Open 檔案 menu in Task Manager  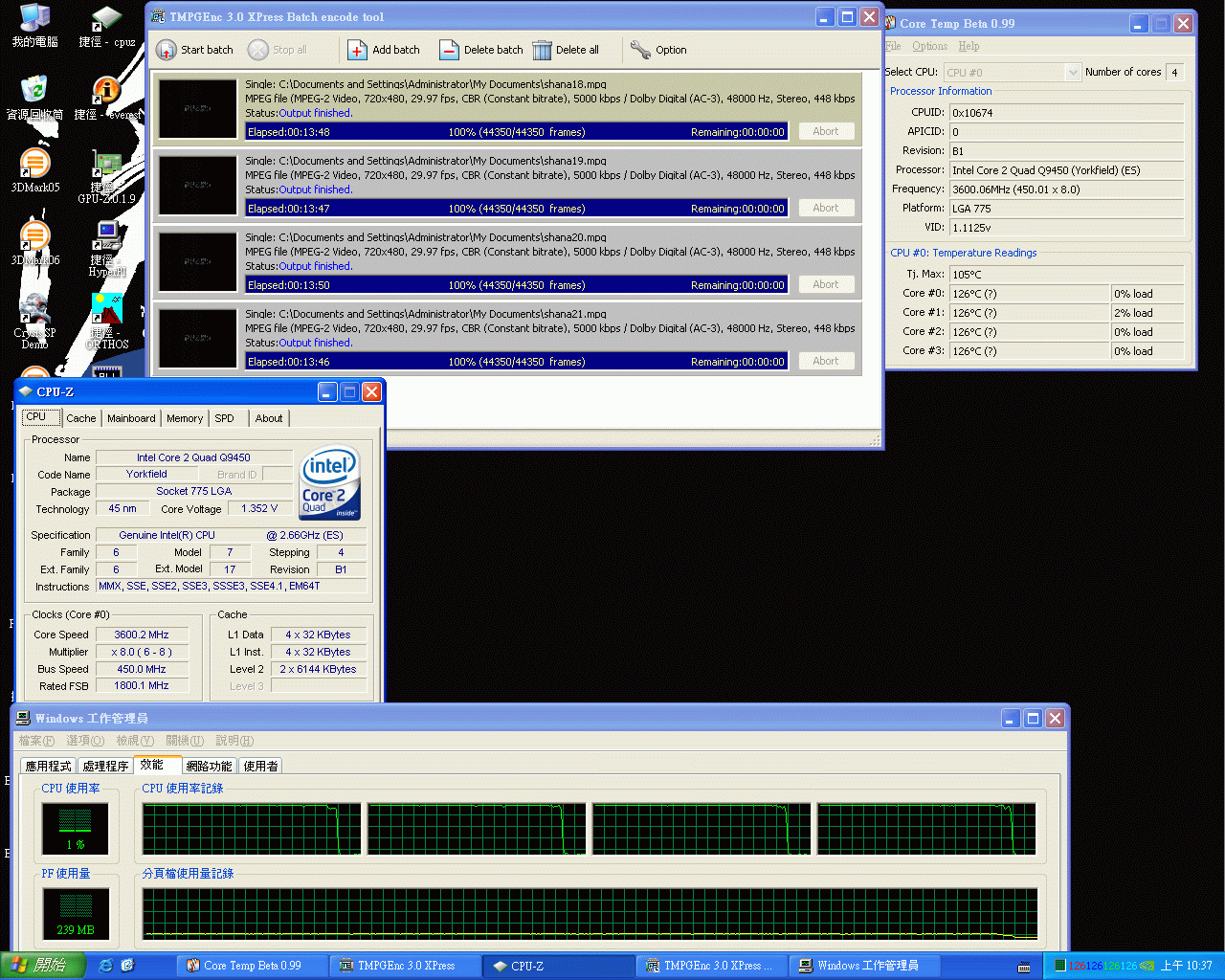pos(36,741)
